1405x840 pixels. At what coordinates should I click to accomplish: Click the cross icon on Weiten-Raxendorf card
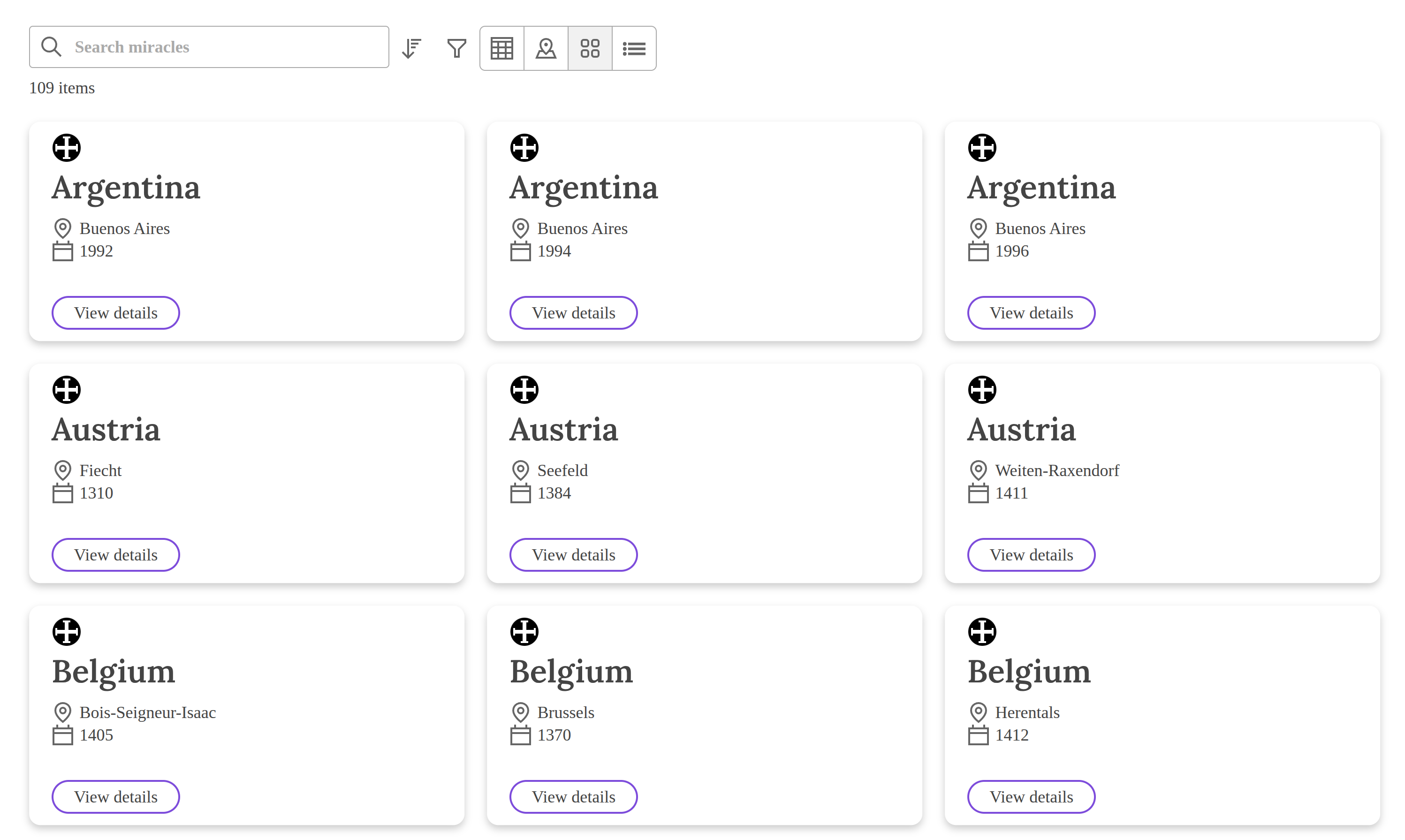click(982, 389)
